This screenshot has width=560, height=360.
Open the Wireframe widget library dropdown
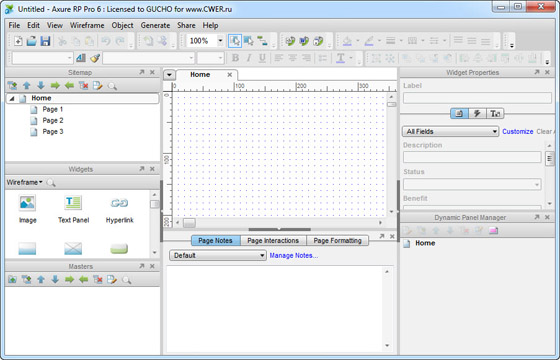(x=24, y=182)
